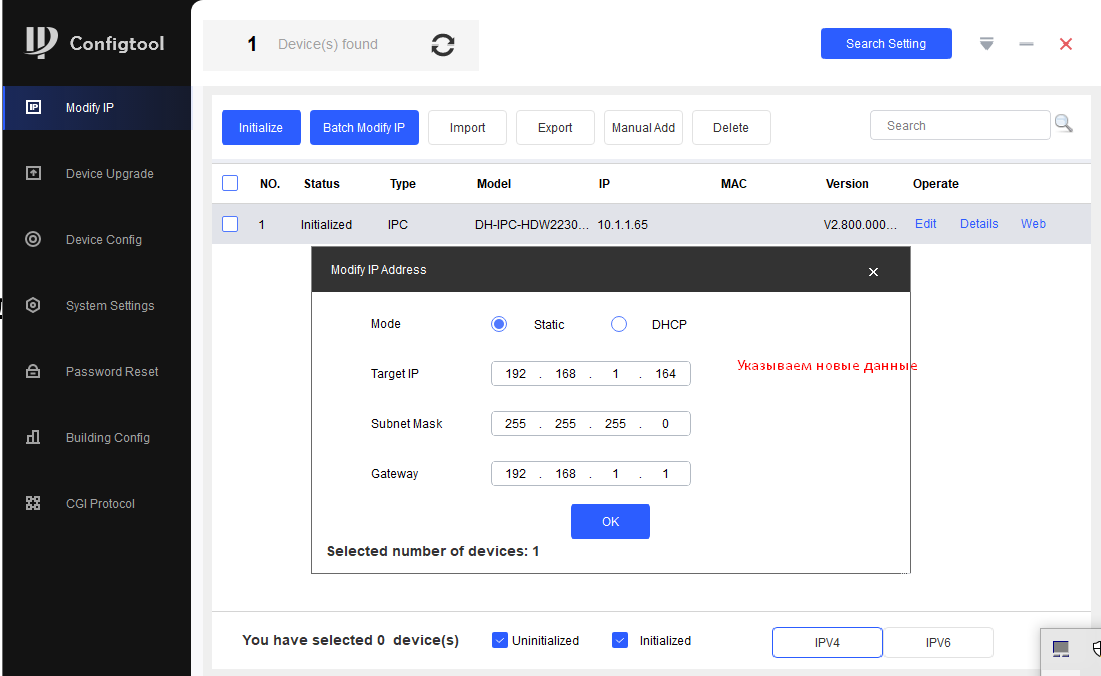
Task: Go to the Device Upgrade section
Action: [97, 173]
